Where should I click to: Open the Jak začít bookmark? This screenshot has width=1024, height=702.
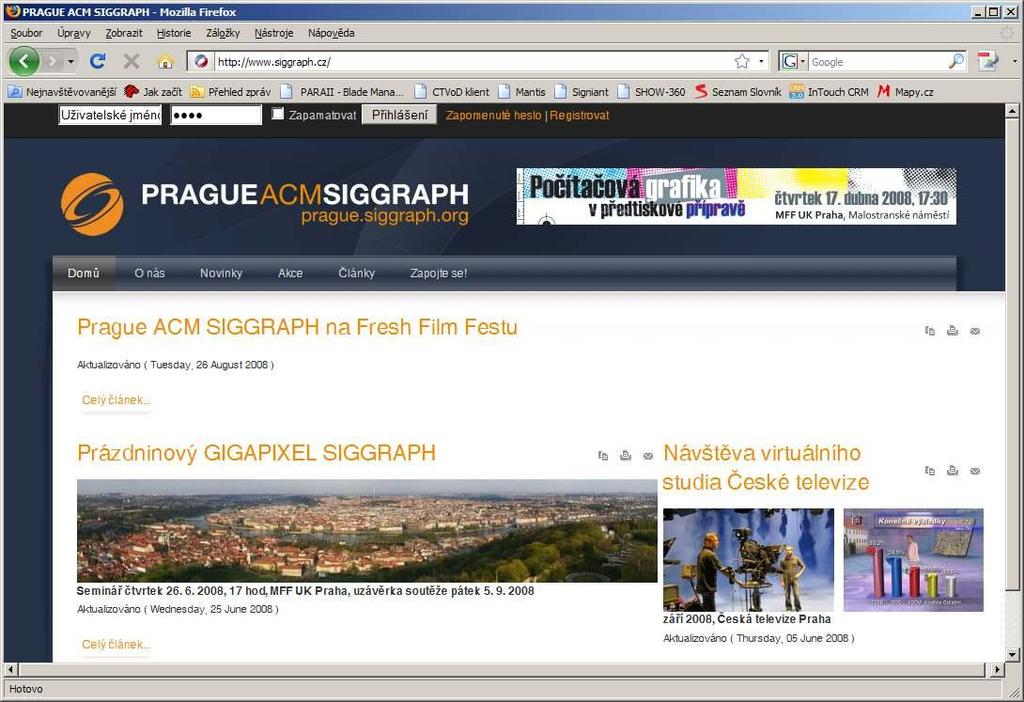click(153, 92)
